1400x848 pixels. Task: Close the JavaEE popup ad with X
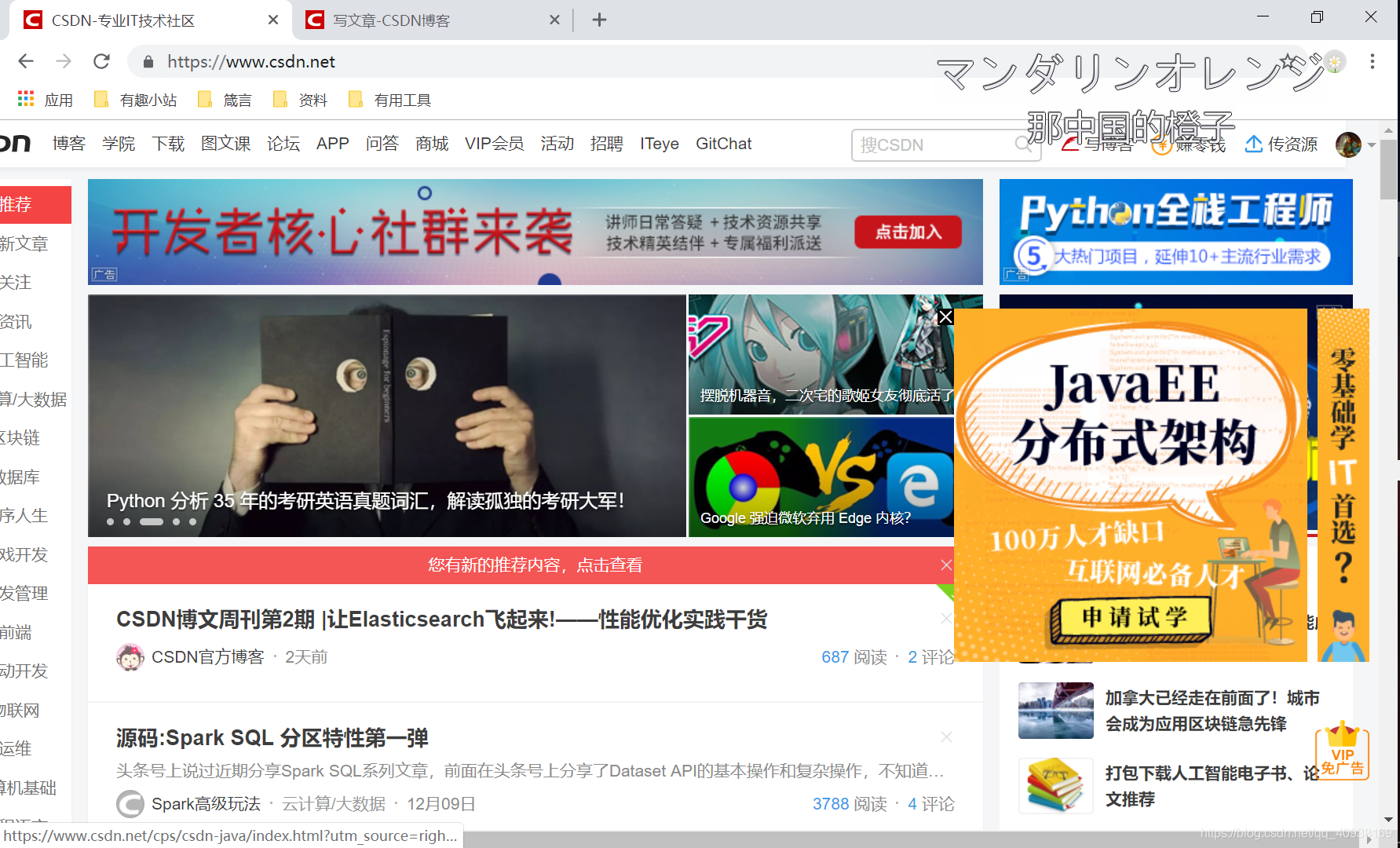pos(945,316)
